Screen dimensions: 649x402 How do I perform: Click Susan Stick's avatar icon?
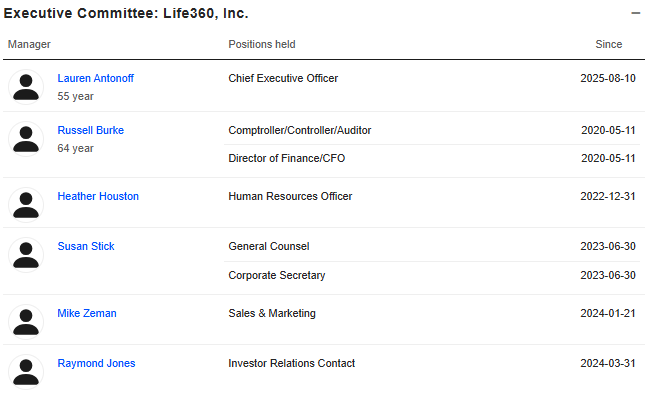(26, 255)
